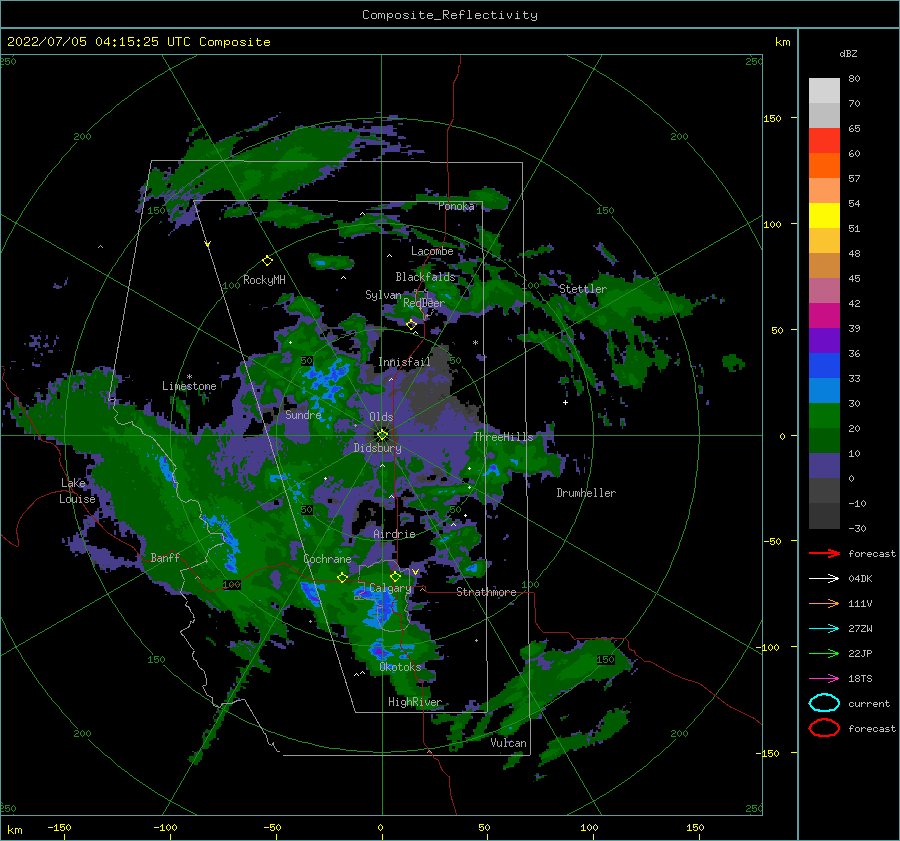Click the radar site diamond between Olds and Didsbury

[382, 435]
